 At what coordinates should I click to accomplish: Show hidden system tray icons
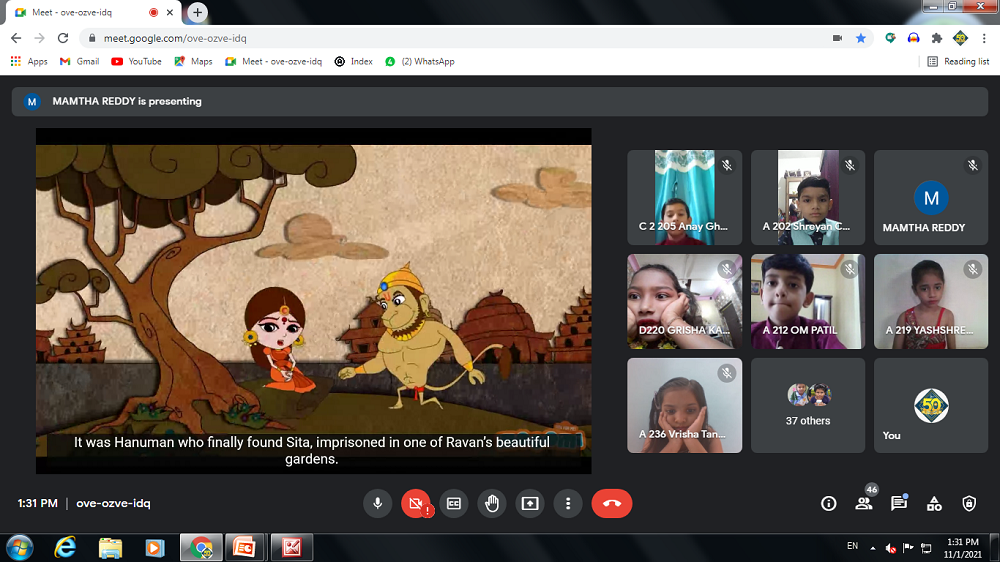[873, 548]
